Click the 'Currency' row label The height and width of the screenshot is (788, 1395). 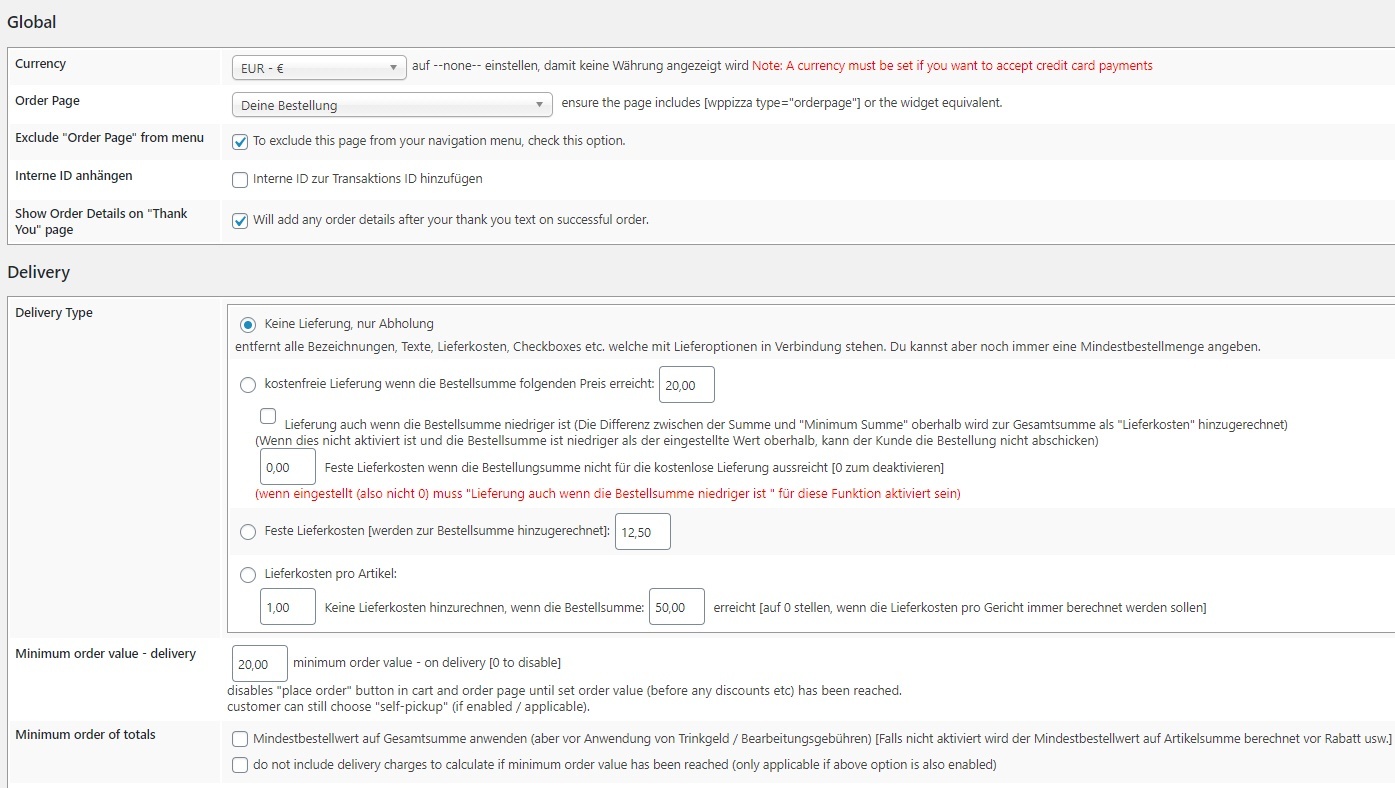41,64
